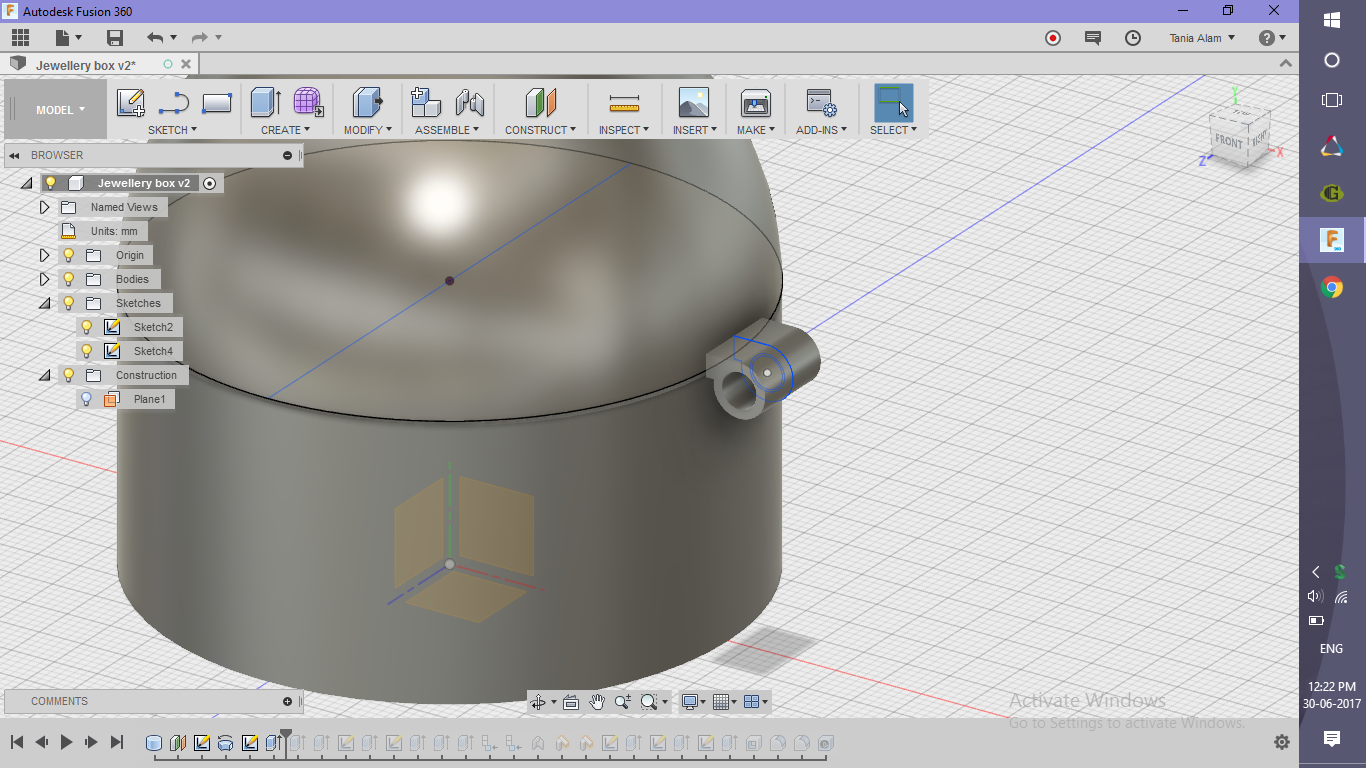This screenshot has height=768, width=1366.
Task: Collapse the Sketches folder
Action: (44, 303)
